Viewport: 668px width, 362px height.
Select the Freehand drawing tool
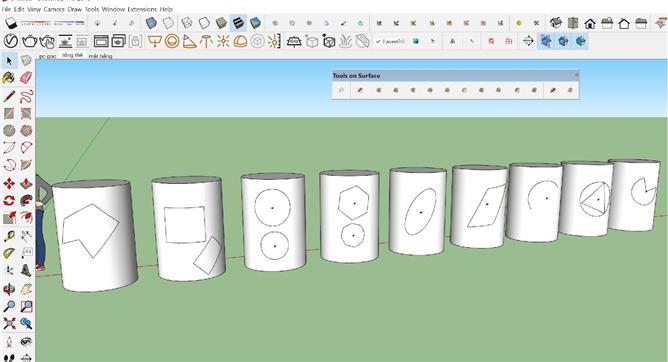click(26, 96)
